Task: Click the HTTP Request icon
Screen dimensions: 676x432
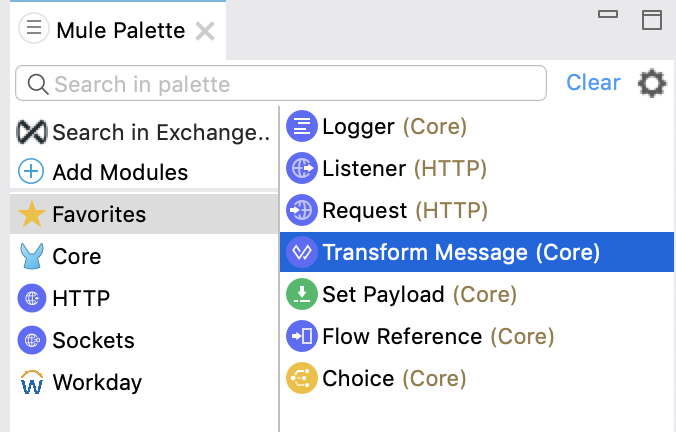Action: pyautogui.click(x=301, y=211)
